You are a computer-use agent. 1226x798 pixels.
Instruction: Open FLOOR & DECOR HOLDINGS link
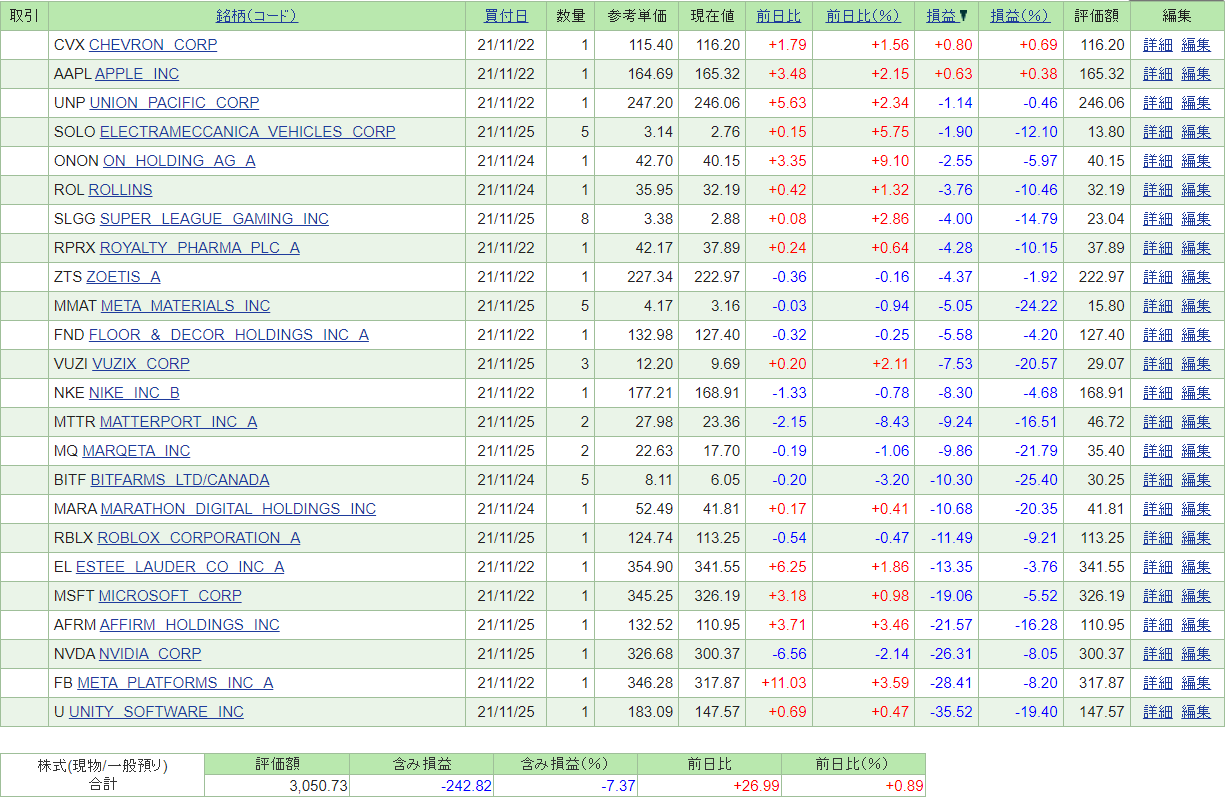(x=229, y=335)
